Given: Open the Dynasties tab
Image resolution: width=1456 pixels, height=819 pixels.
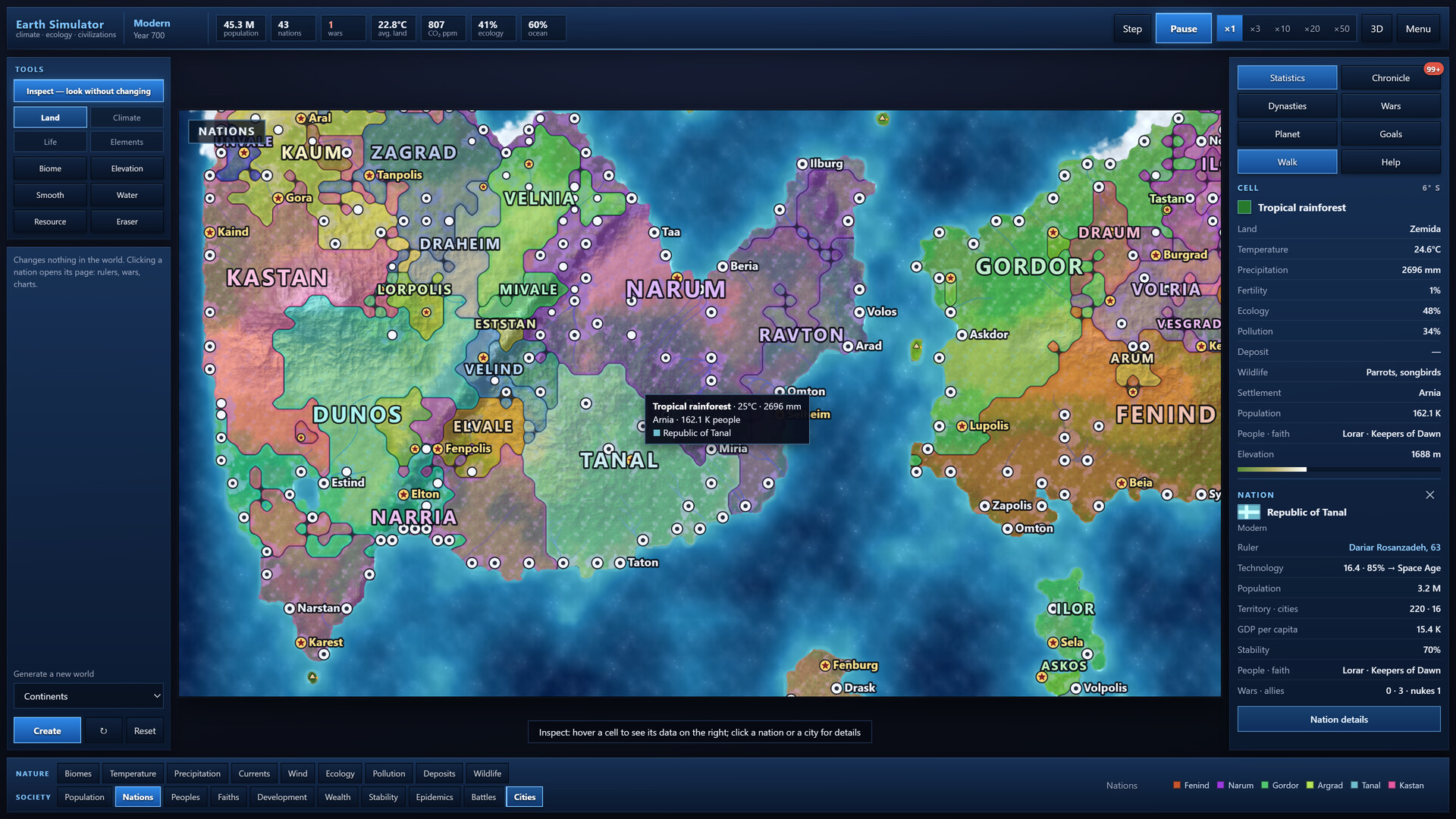Looking at the screenshot, I should (x=1287, y=106).
